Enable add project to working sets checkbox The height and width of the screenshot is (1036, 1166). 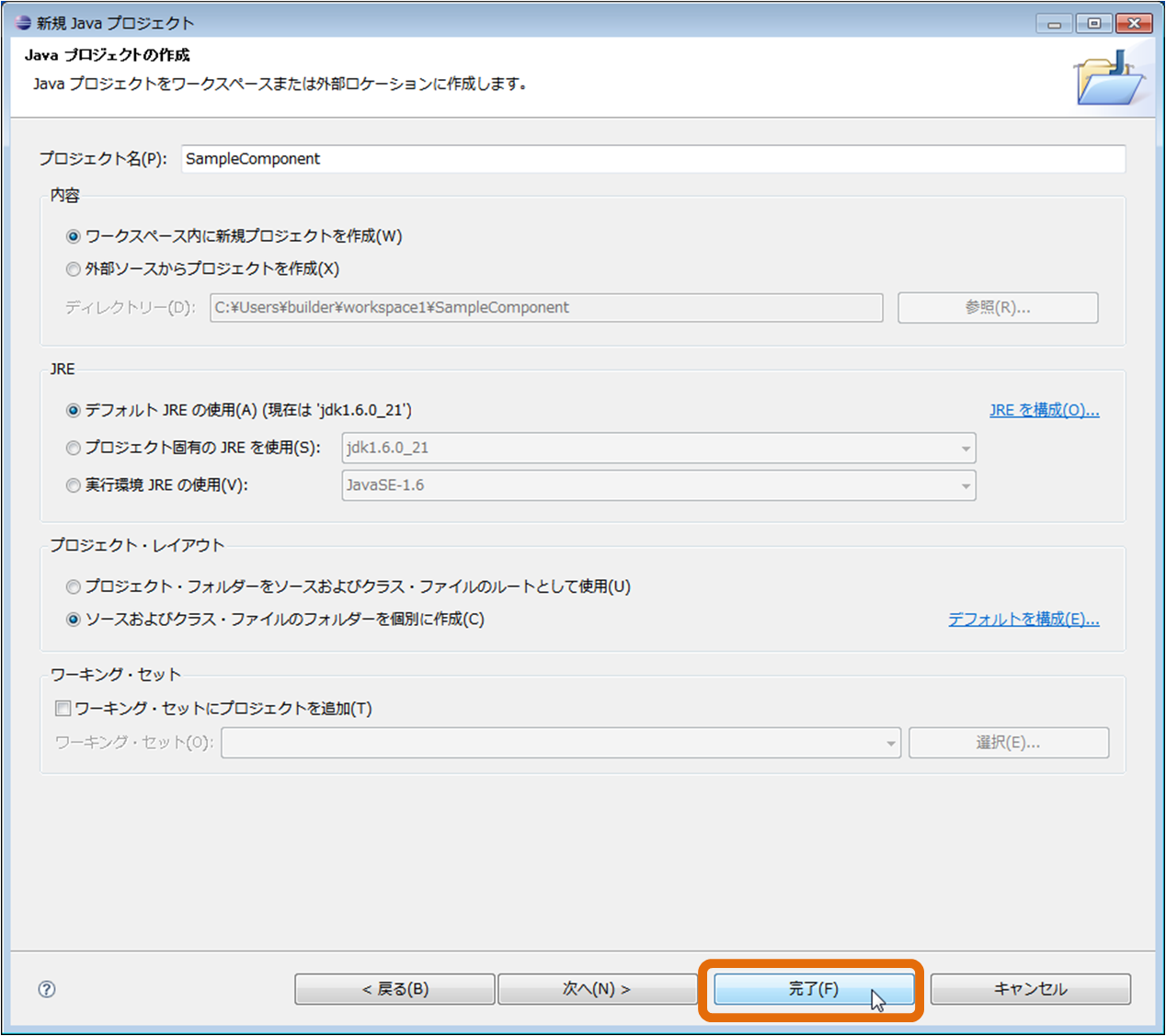pyautogui.click(x=63, y=708)
